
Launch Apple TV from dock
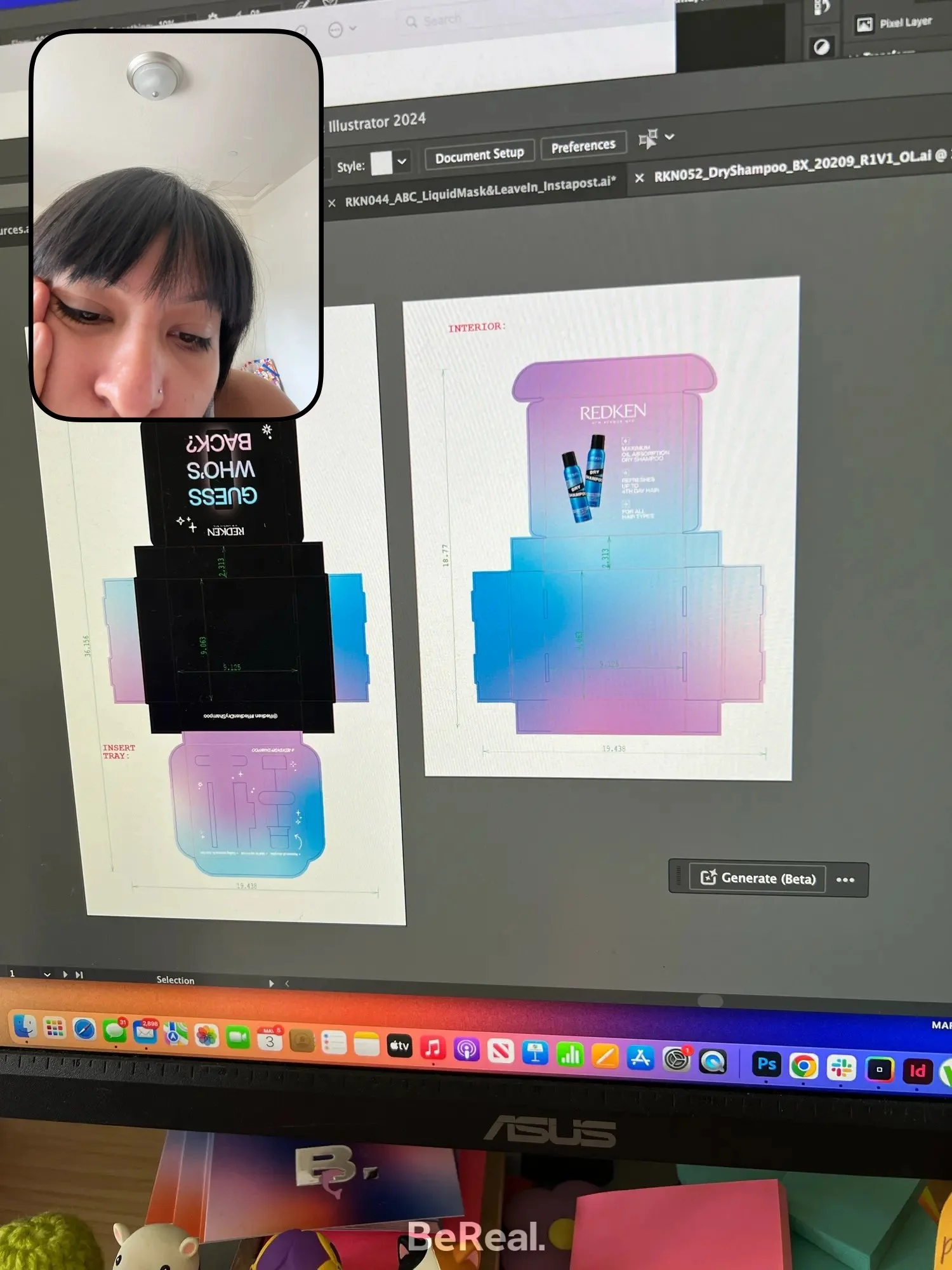(x=399, y=1046)
